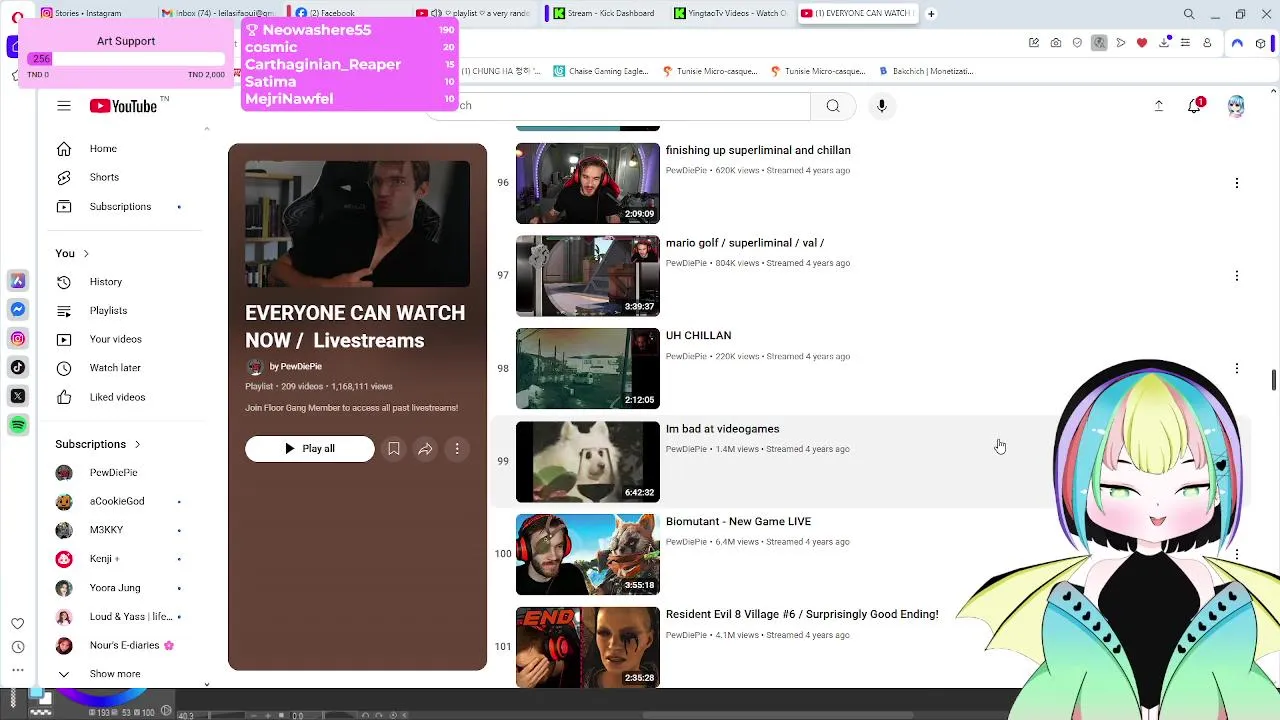1280x720 pixels.
Task: Open PewDiePie subscription channel
Action: click(x=125, y=472)
